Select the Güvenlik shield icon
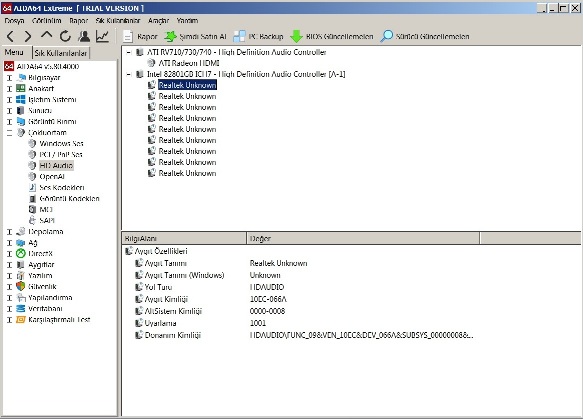583x419 pixels. (x=21, y=286)
